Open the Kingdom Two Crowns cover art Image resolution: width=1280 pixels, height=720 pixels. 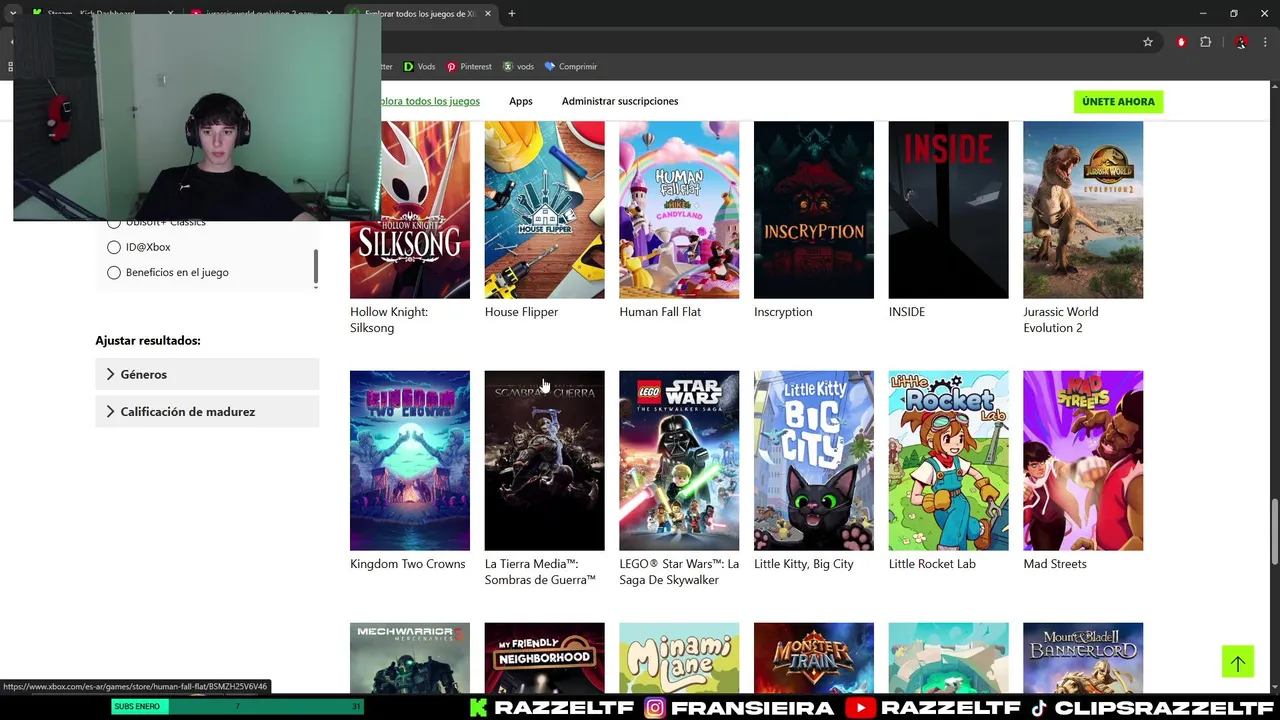pos(410,460)
